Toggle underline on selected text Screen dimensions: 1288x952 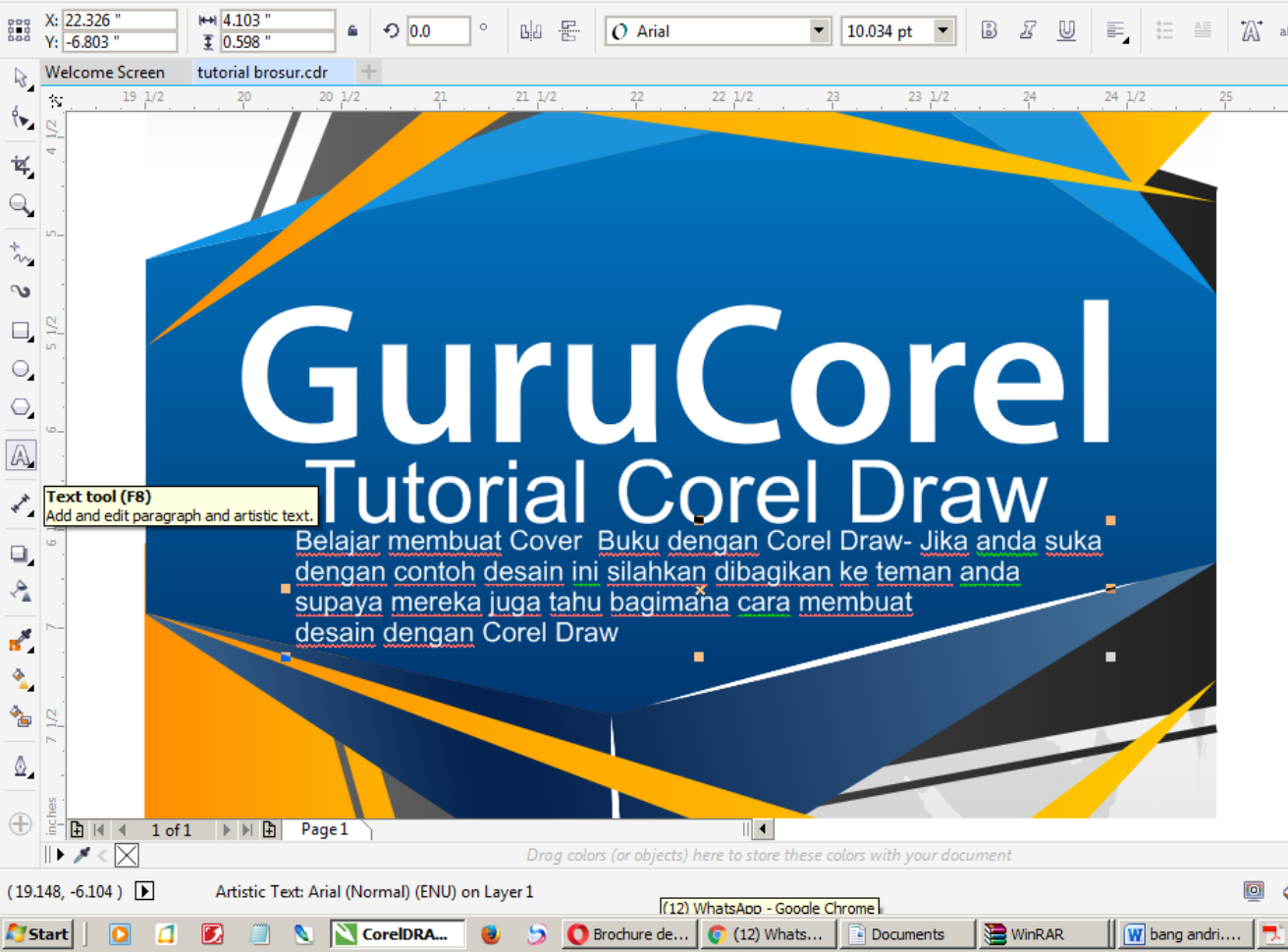click(1066, 30)
